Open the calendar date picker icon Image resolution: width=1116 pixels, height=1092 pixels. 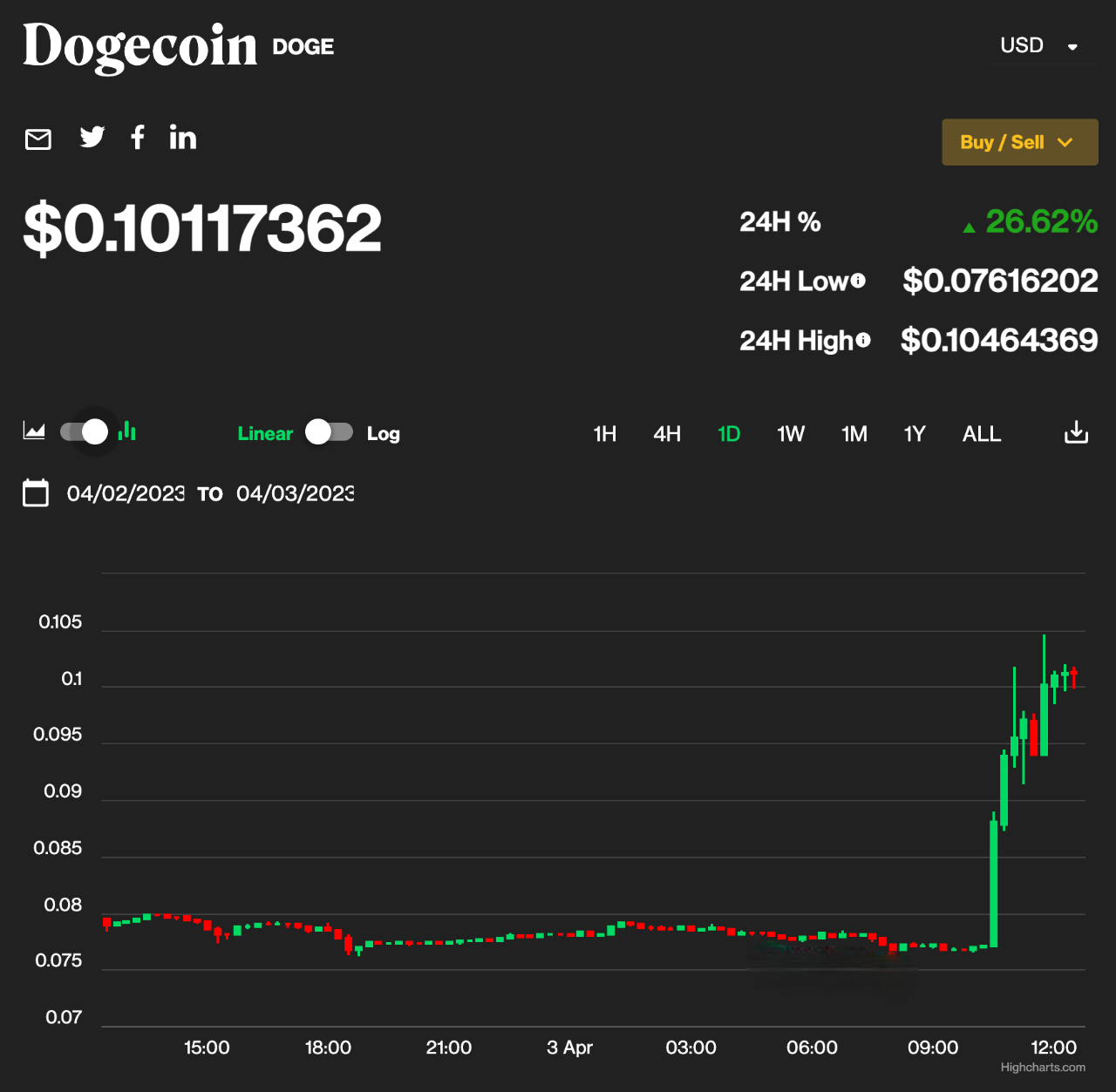(36, 492)
